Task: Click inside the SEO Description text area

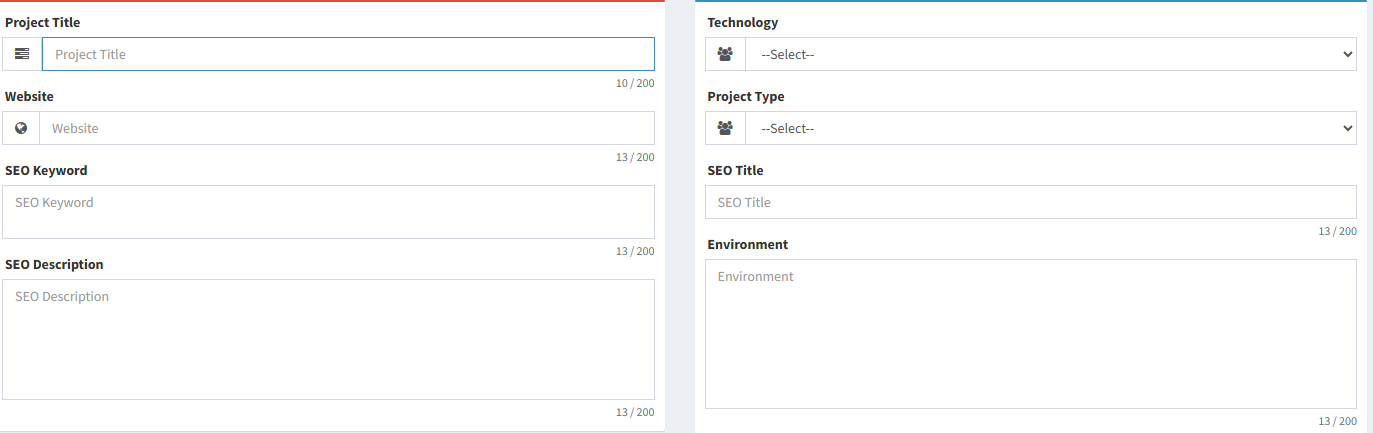Action: [328, 339]
